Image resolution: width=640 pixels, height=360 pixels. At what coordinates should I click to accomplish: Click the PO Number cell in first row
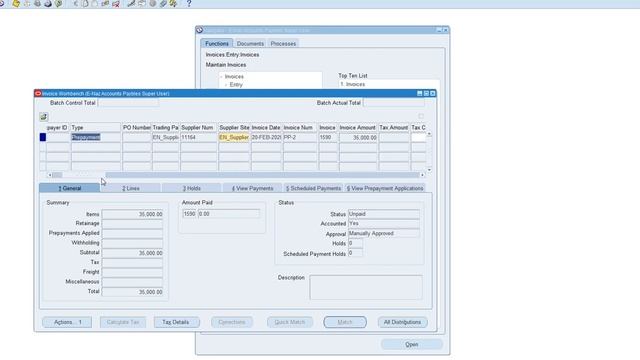tap(136, 137)
